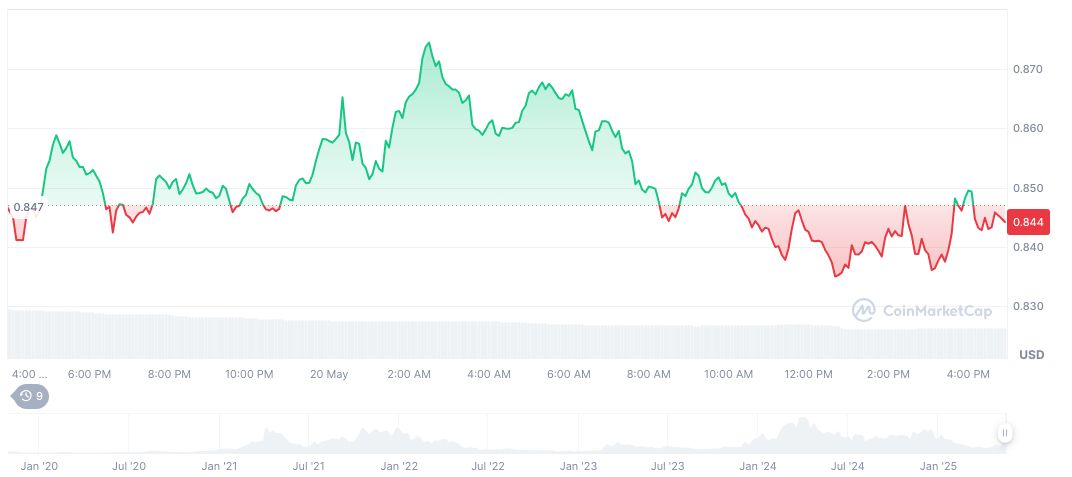1072x477 pixels.
Task: Jump to Jan '20 in the range navigator
Action: pyautogui.click(x=39, y=466)
